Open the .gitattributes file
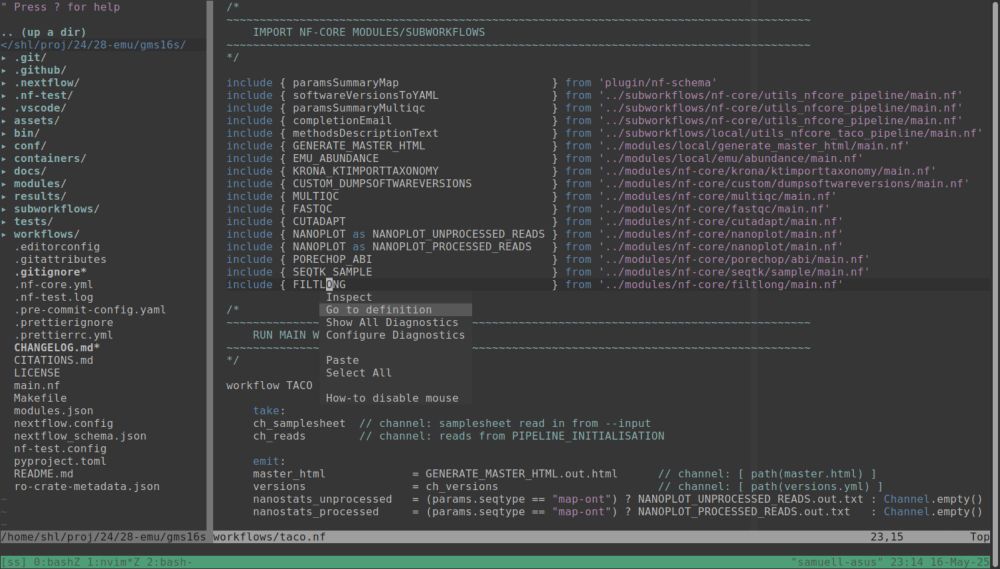This screenshot has width=1000, height=569. click(x=60, y=260)
